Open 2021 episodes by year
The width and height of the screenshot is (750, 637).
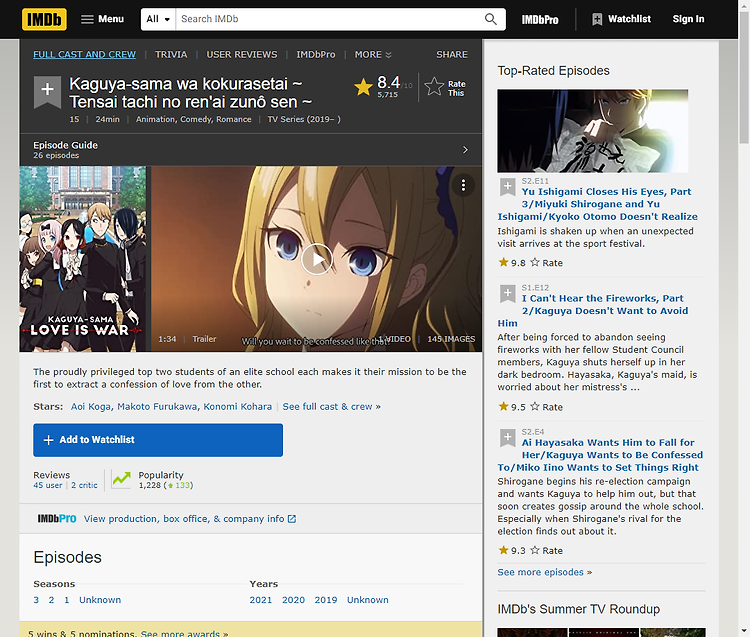click(261, 600)
